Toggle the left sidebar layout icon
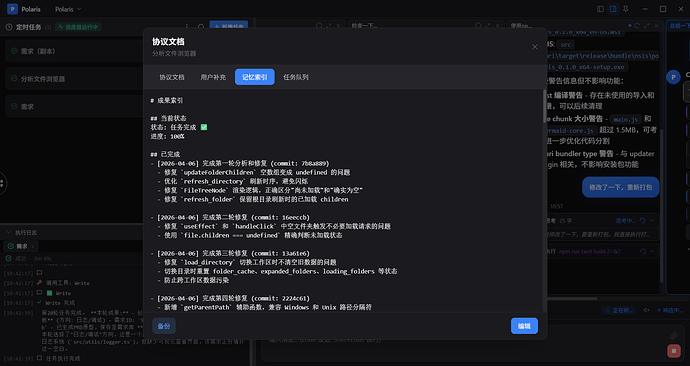690x366 pixels. [x=600, y=9]
